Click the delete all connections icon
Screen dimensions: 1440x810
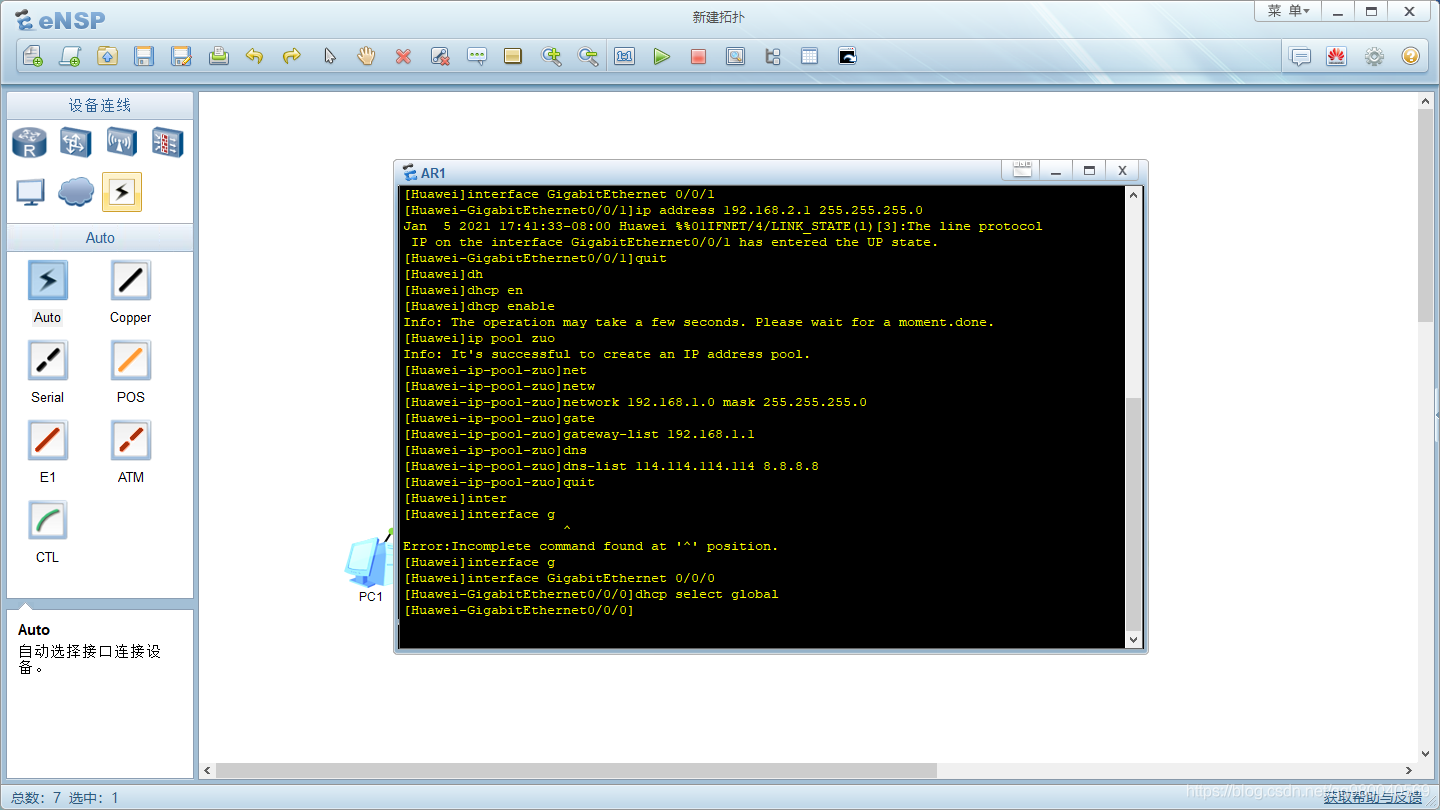coord(440,56)
